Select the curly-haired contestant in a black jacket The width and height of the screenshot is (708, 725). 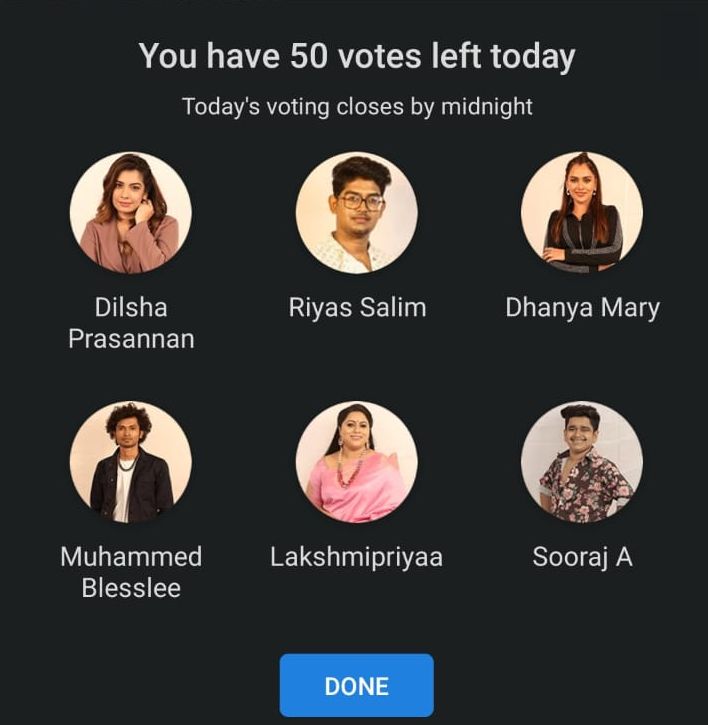point(131,462)
